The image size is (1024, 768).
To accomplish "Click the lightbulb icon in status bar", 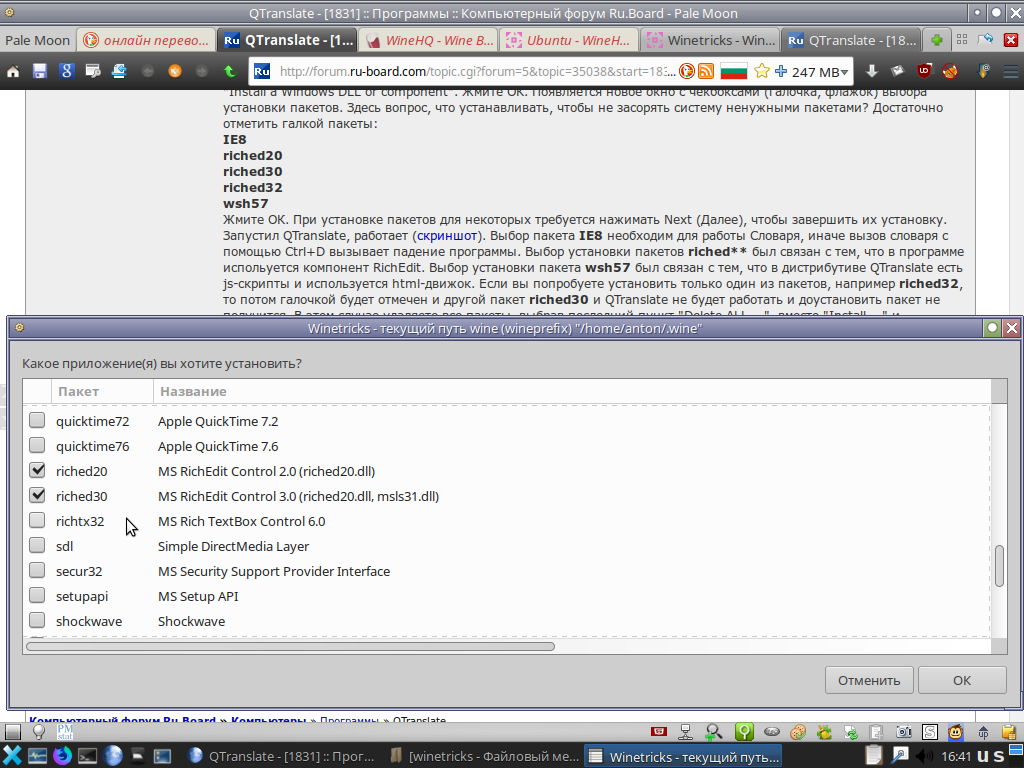I will (x=39, y=732).
